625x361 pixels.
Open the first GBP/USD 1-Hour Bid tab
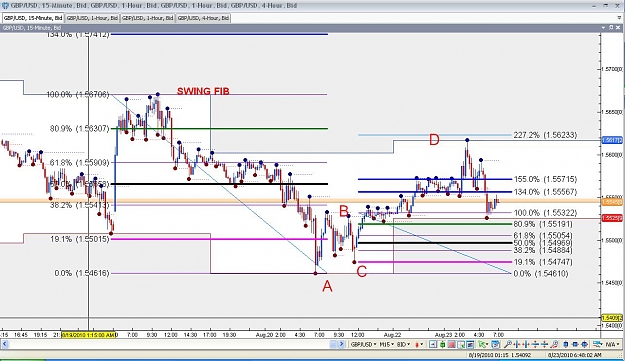(x=92, y=18)
